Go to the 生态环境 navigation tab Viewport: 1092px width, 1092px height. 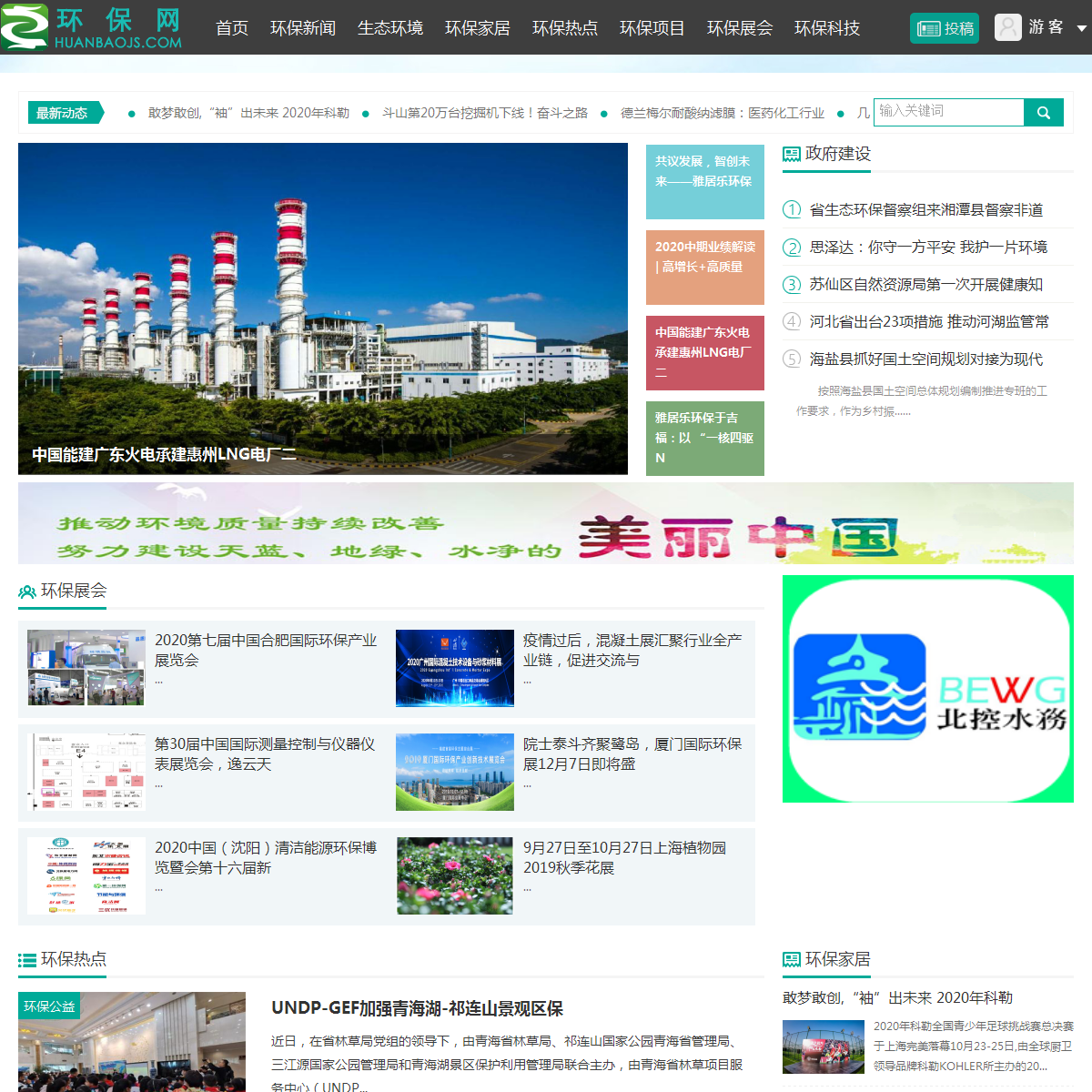(390, 28)
